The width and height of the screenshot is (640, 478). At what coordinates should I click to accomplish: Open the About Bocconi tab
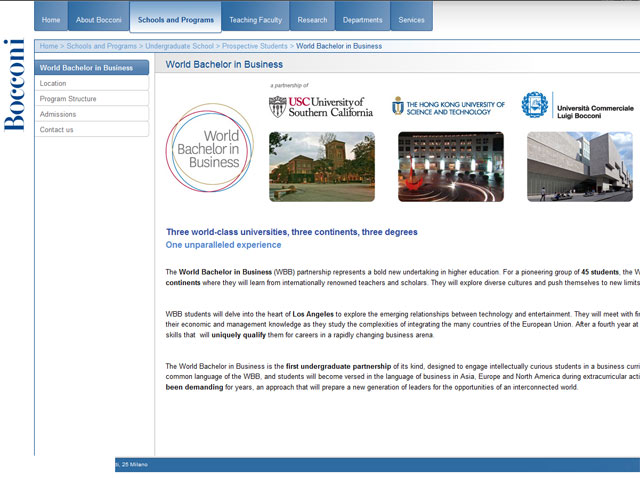(x=98, y=17)
